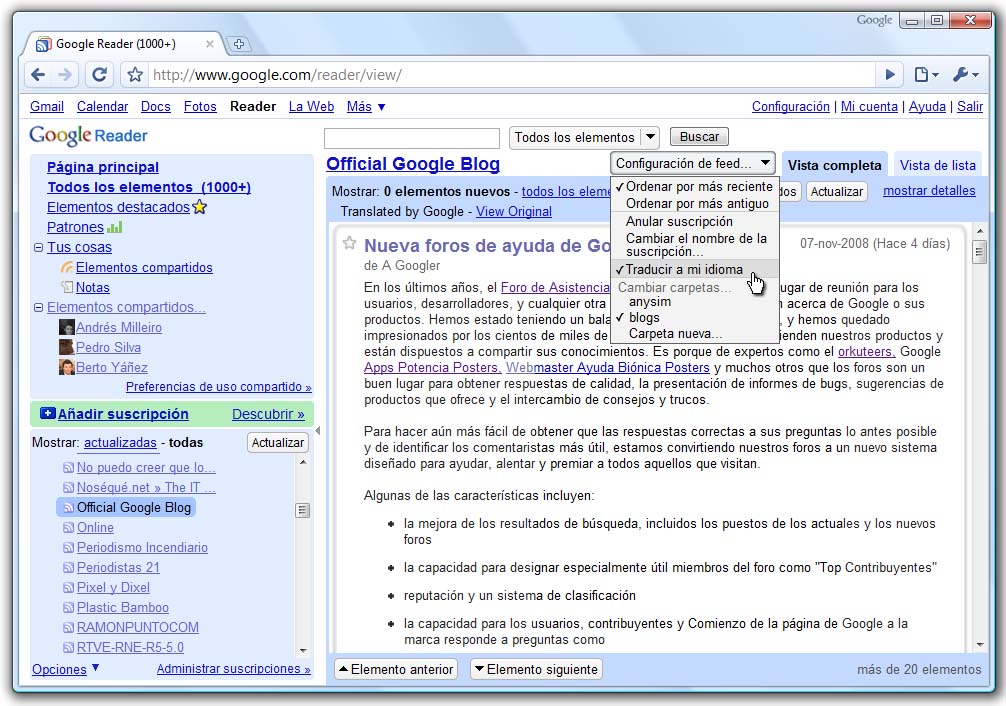Choose Cambiar el nombre de la suscripción
This screenshot has width=1006, height=706.
(695, 245)
